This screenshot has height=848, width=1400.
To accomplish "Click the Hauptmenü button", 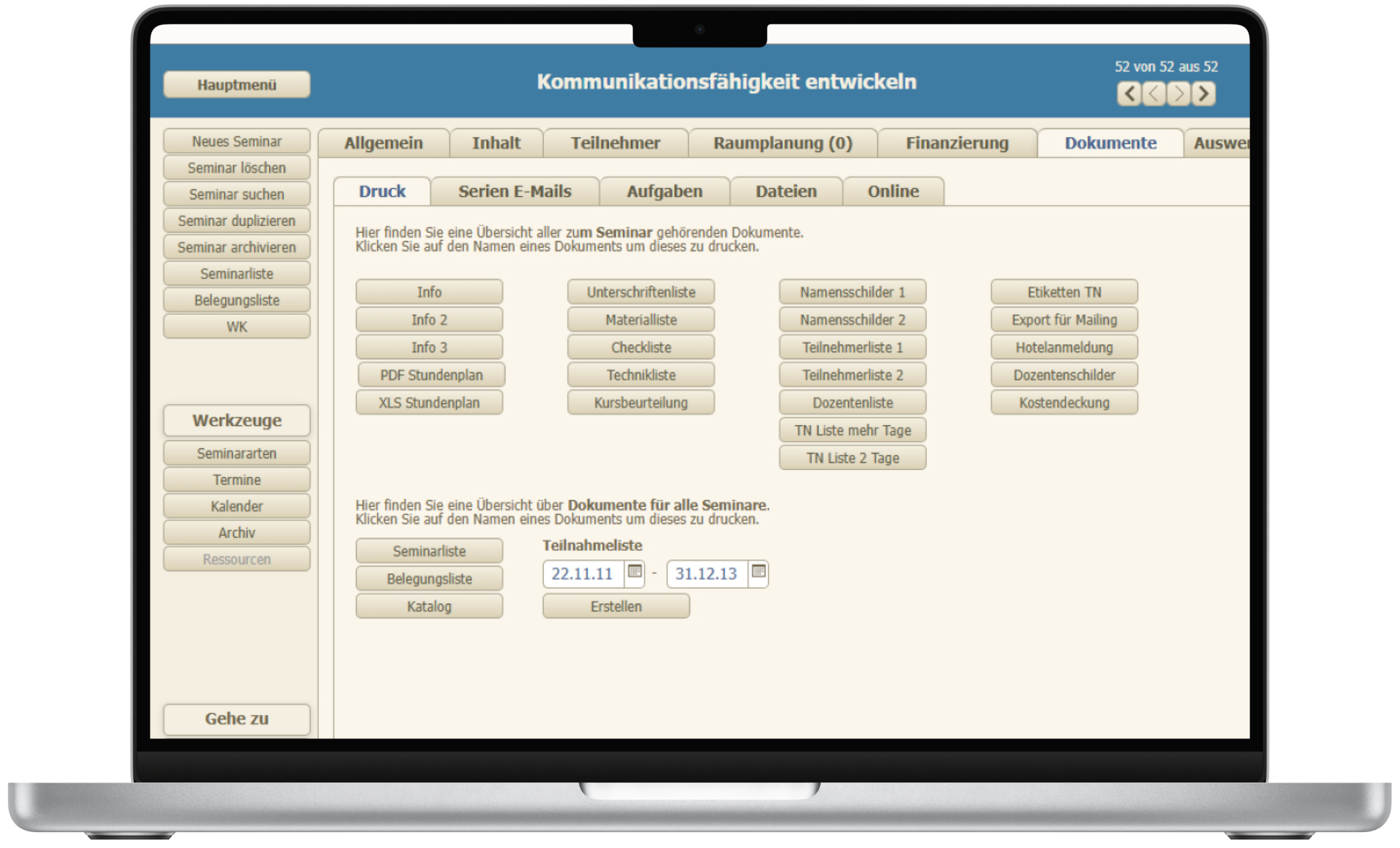I will pos(237,85).
